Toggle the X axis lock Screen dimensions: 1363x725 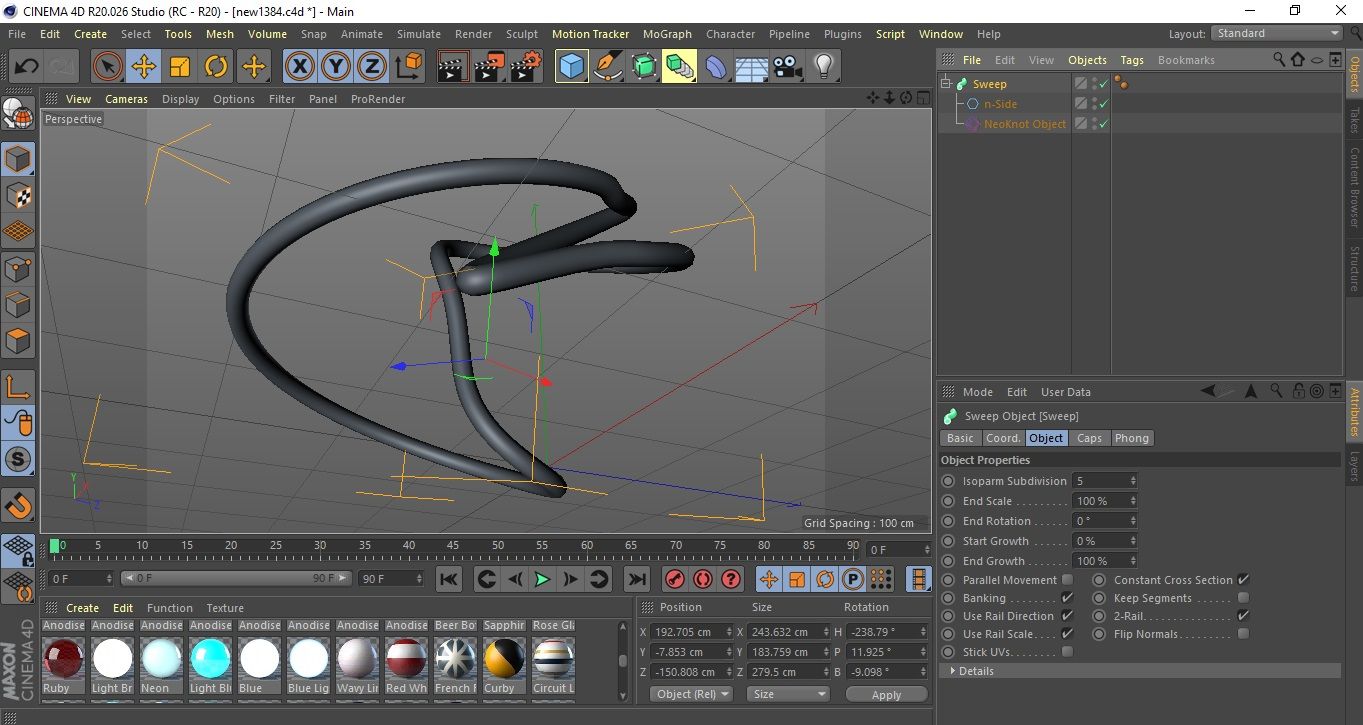coord(299,67)
